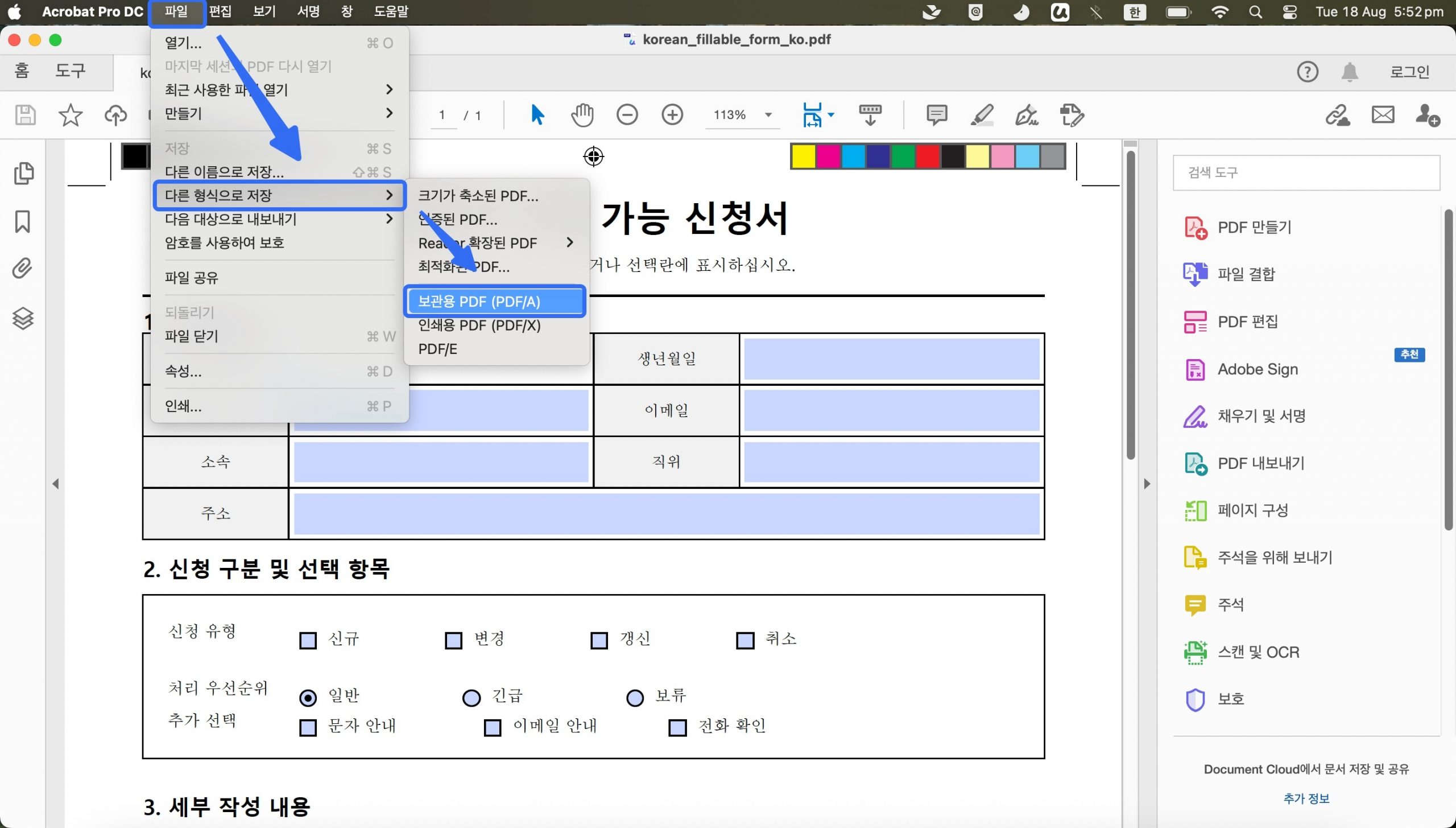The image size is (1456, 828).
Task: Switch to the 홈 tab
Action: point(22,71)
